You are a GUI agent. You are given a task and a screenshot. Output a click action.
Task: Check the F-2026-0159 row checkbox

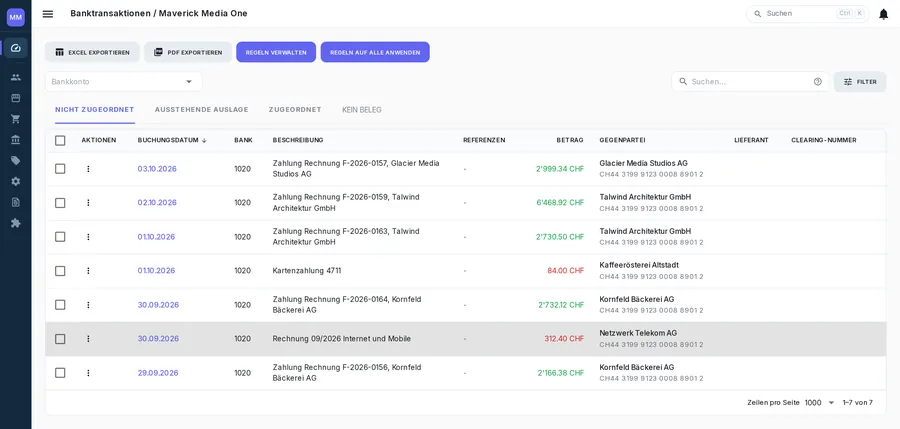[60, 203]
